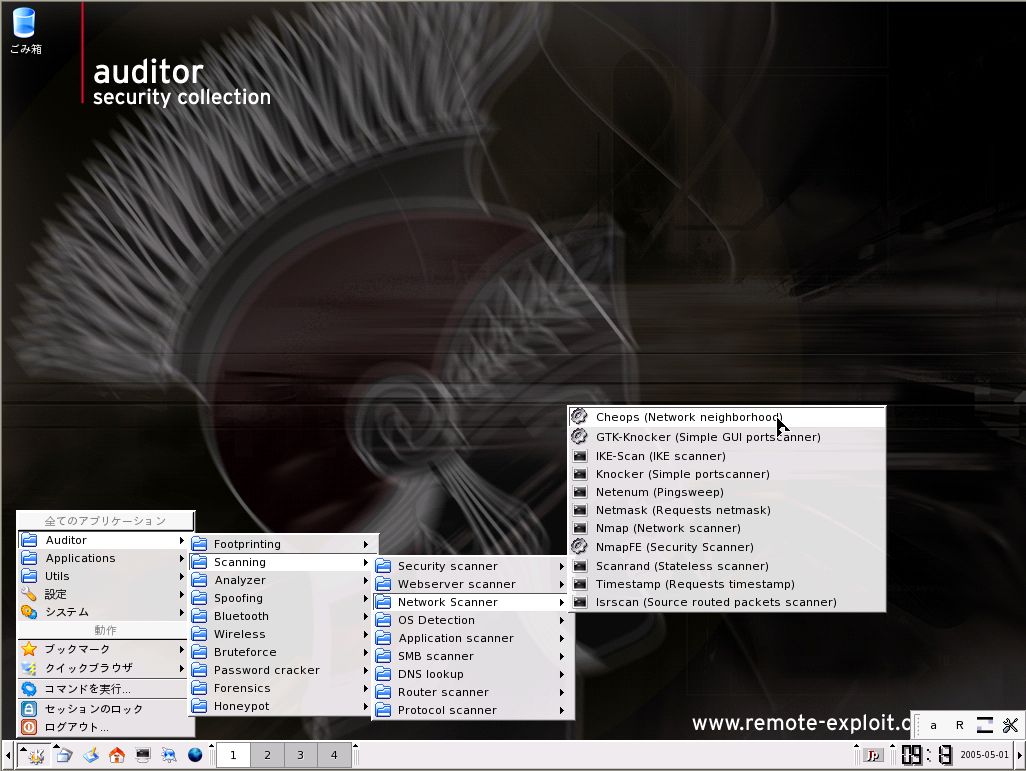Click the show desktop icon with the pencil
The width and height of the screenshot is (1026, 771).
(x=91, y=756)
